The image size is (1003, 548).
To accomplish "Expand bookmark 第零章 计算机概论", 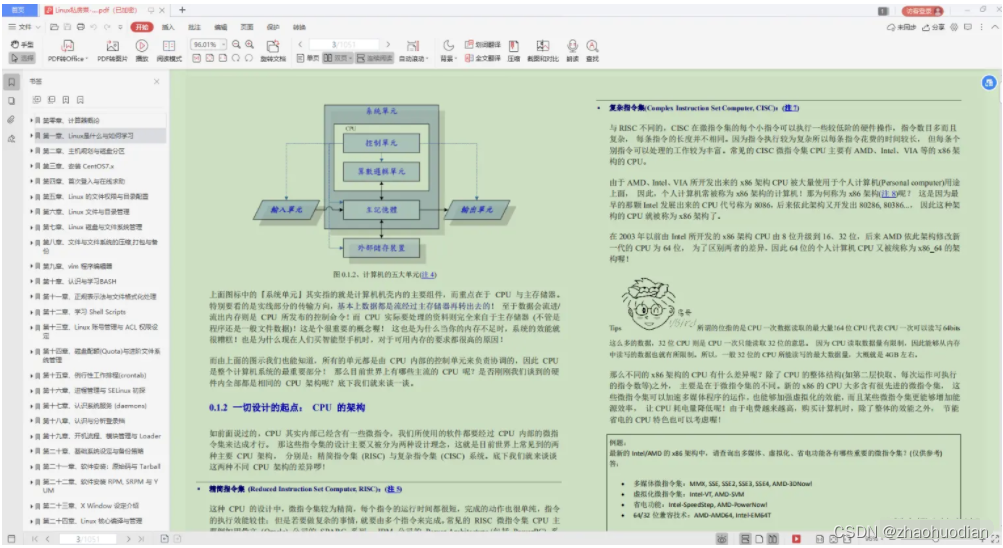I will (x=31, y=120).
